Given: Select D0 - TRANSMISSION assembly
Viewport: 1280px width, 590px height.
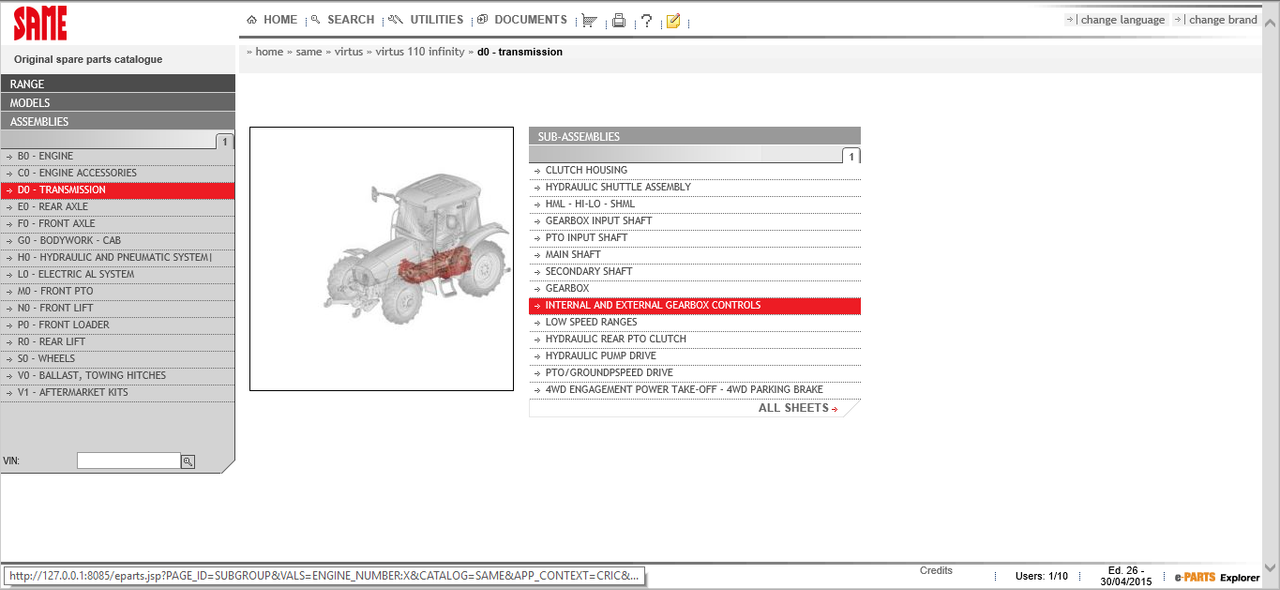Looking at the screenshot, I should pyautogui.click(x=118, y=190).
